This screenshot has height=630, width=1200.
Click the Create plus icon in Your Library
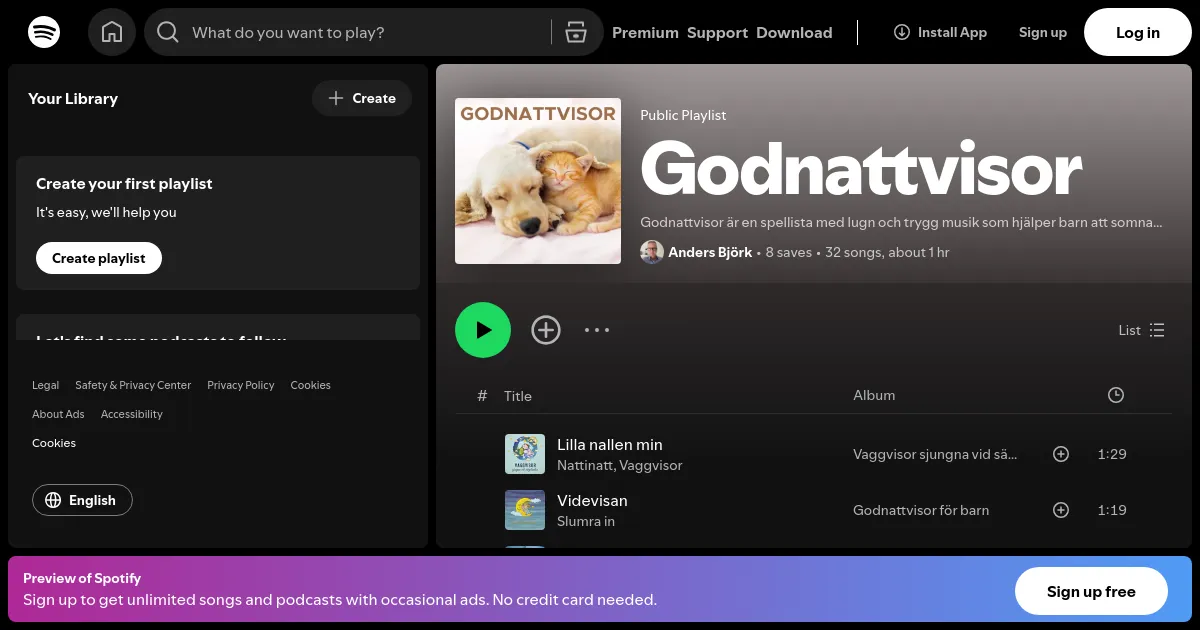click(337, 98)
